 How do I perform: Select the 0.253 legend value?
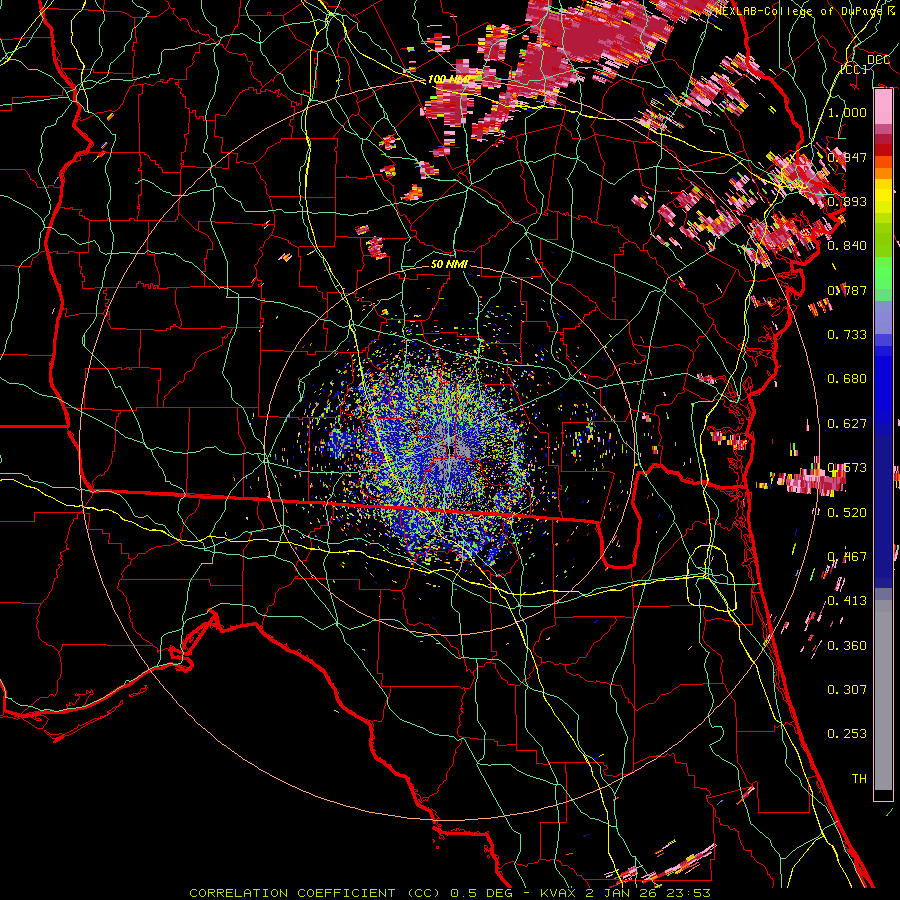(x=847, y=734)
